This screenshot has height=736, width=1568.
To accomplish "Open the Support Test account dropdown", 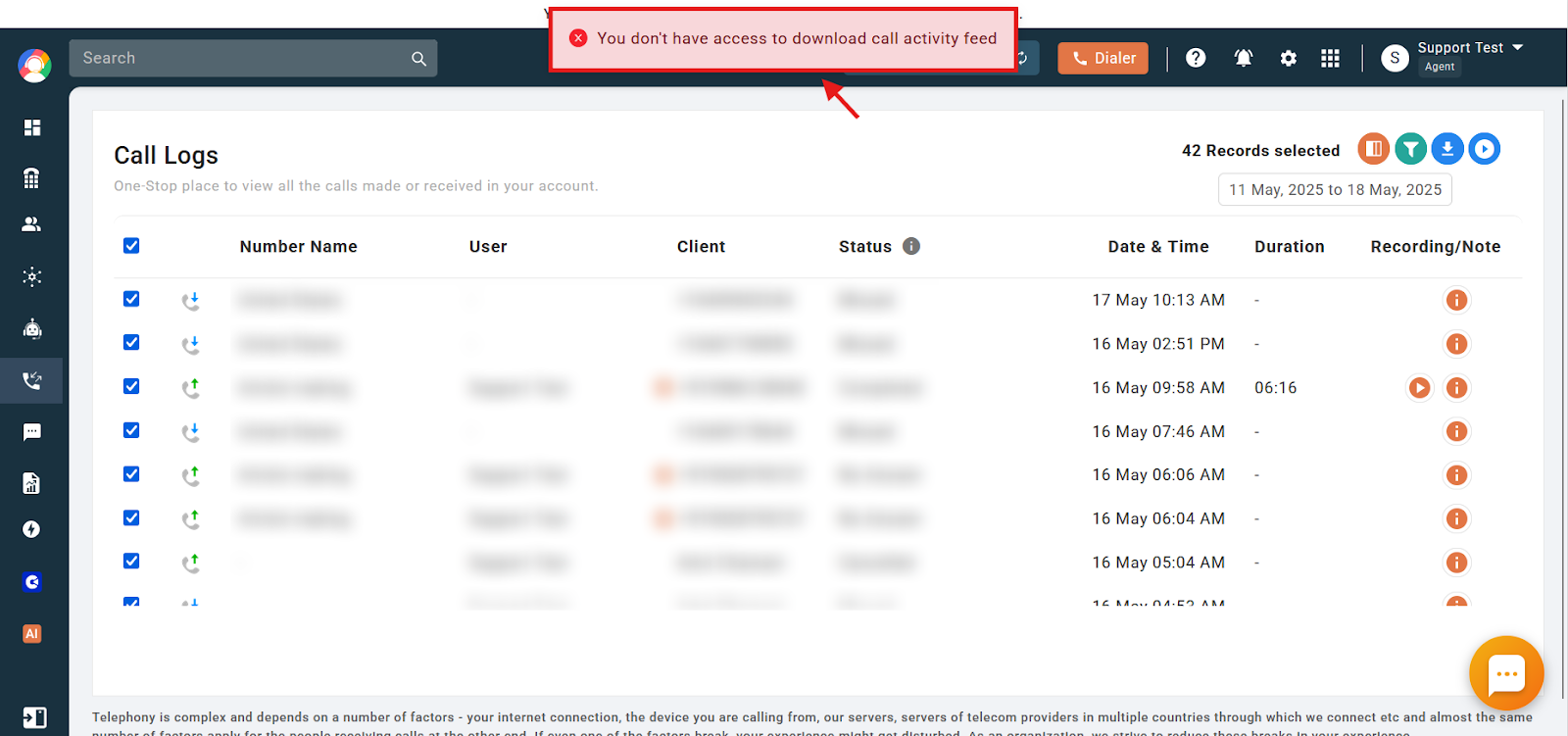I will point(1470,48).
